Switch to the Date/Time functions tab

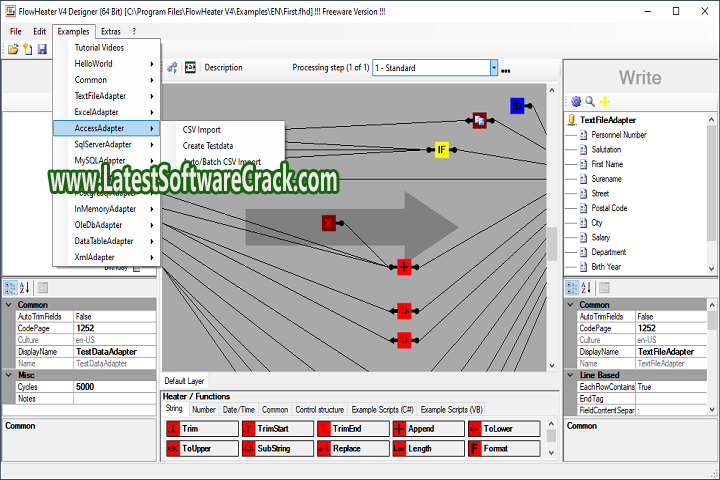point(238,409)
